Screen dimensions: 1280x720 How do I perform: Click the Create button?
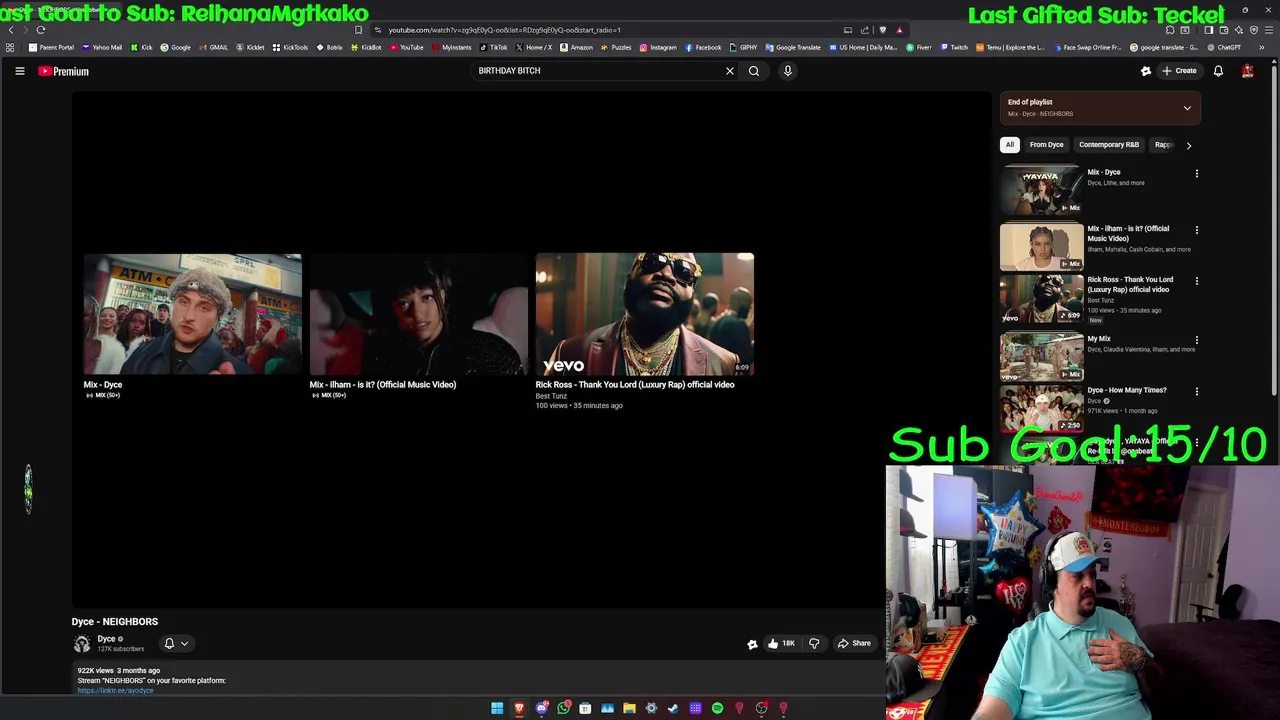[1179, 71]
